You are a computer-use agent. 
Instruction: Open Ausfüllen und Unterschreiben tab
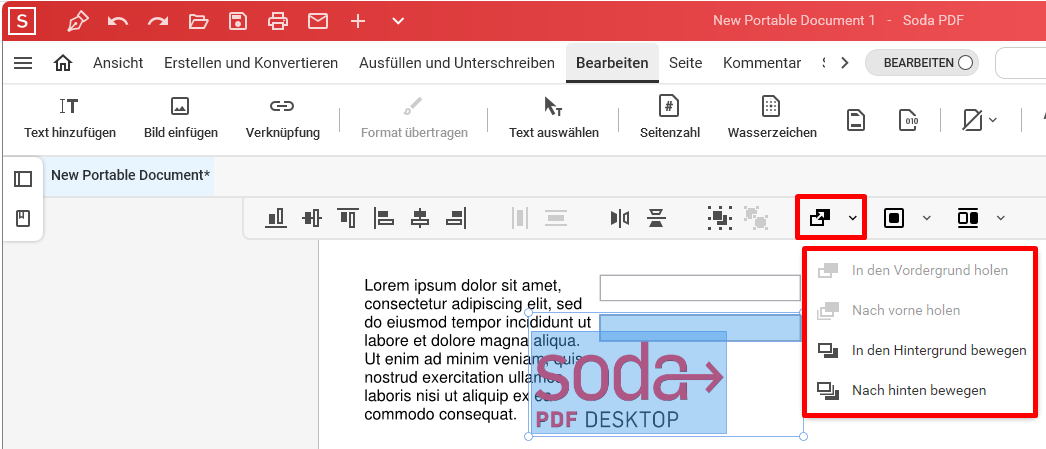coord(457,63)
